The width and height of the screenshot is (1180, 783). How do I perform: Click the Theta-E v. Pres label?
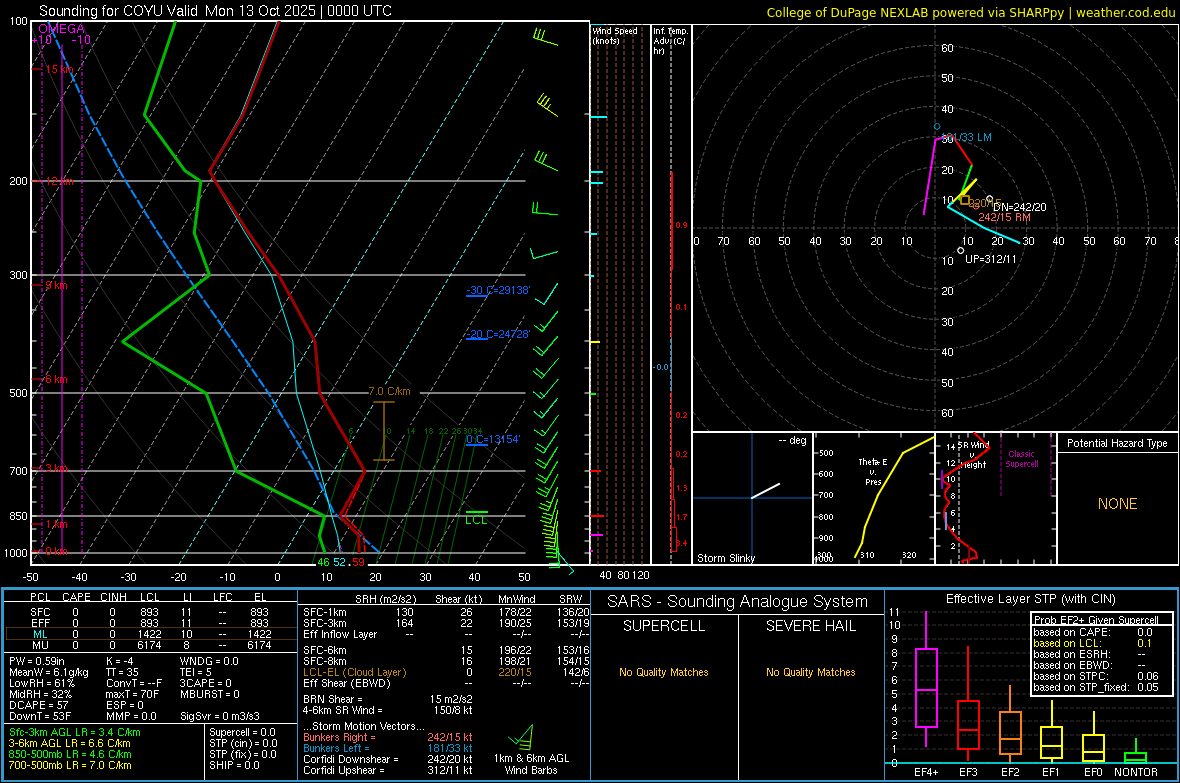[x=872, y=472]
